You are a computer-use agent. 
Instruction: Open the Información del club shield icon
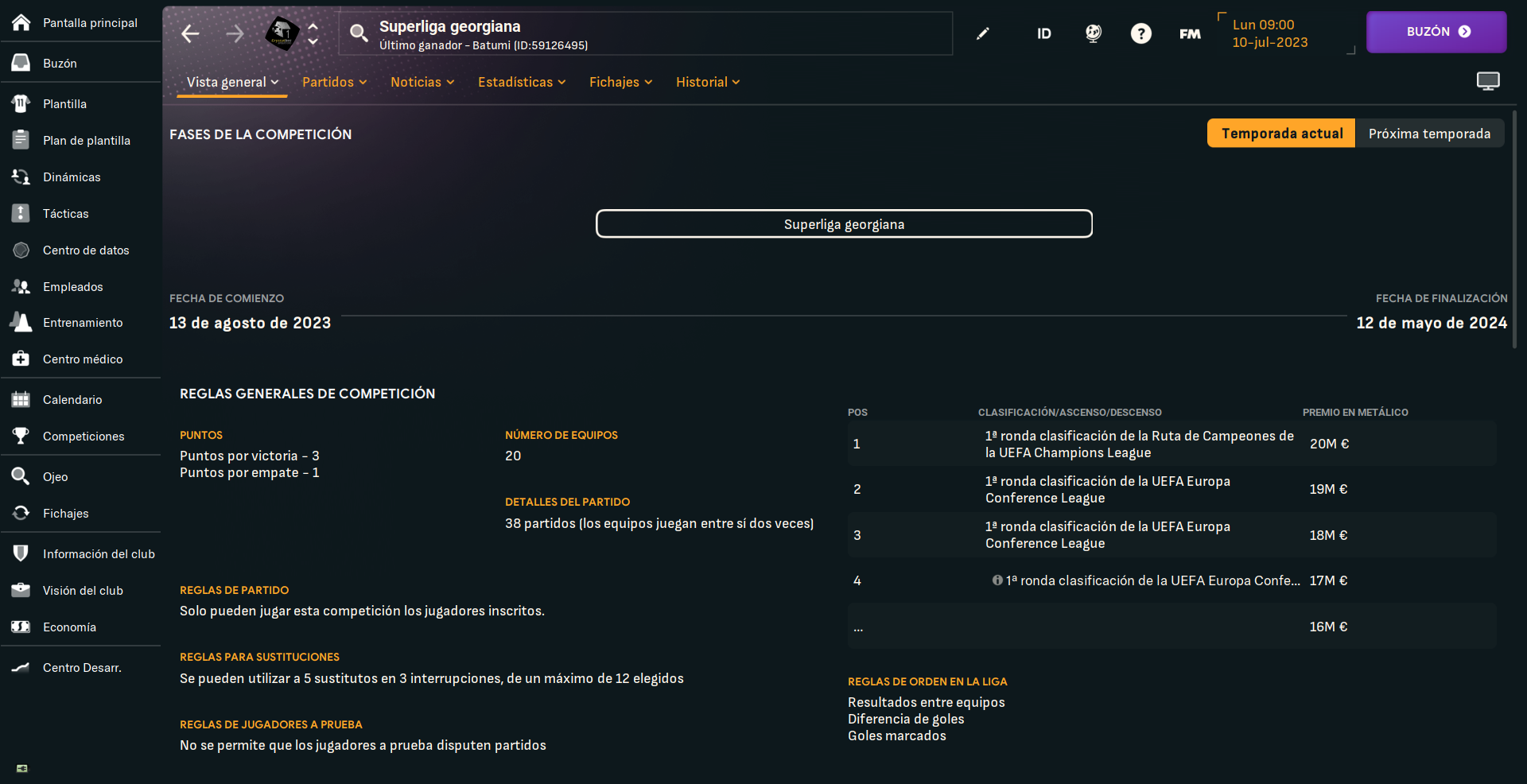21,553
